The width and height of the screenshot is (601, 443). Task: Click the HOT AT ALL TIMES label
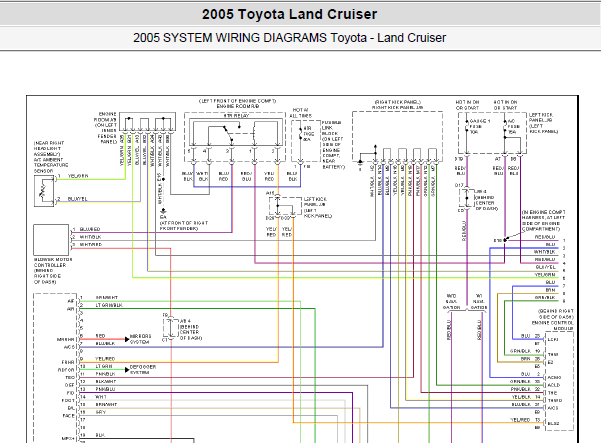(300, 113)
